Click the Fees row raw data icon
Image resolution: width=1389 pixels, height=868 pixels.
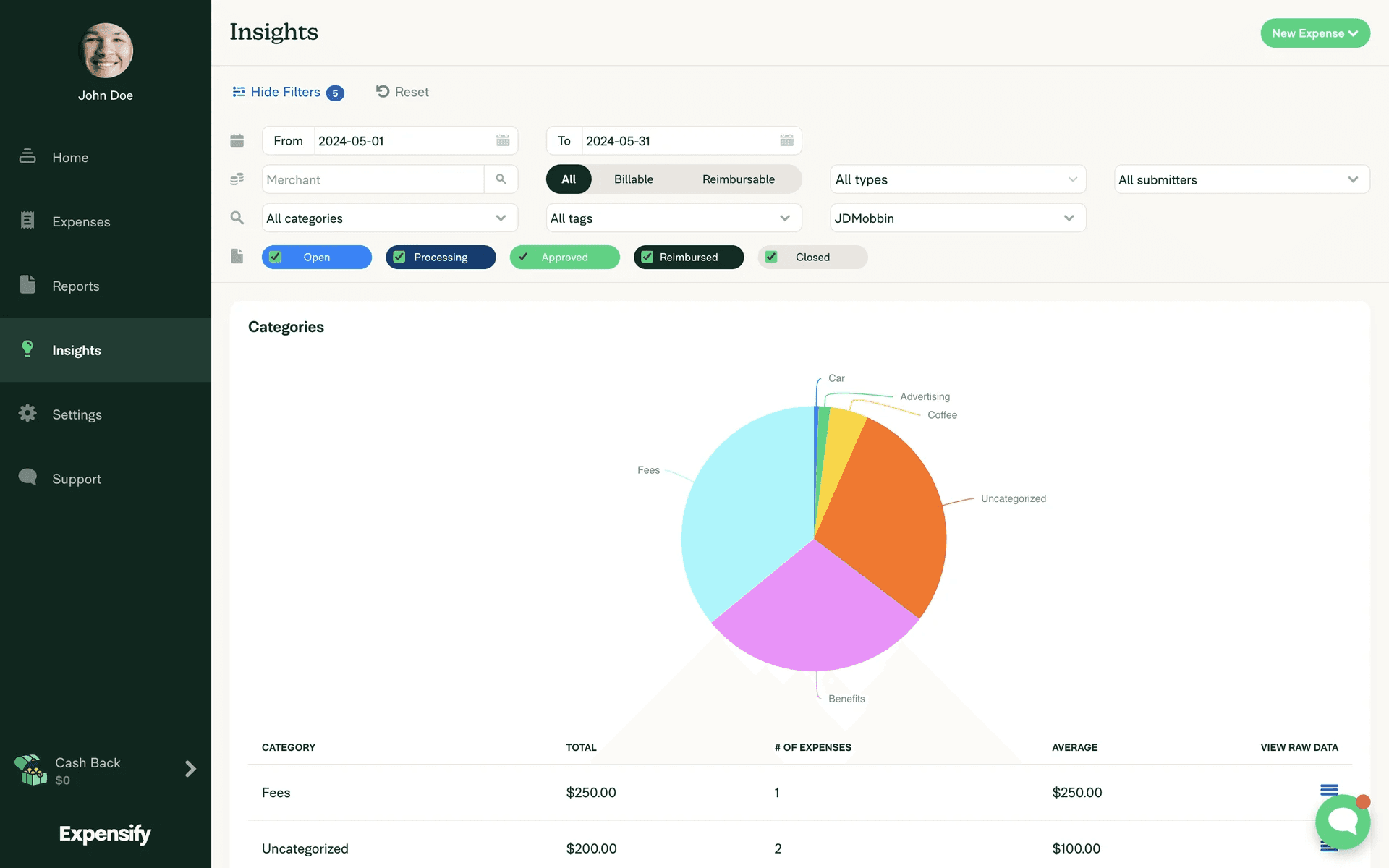[1328, 789]
